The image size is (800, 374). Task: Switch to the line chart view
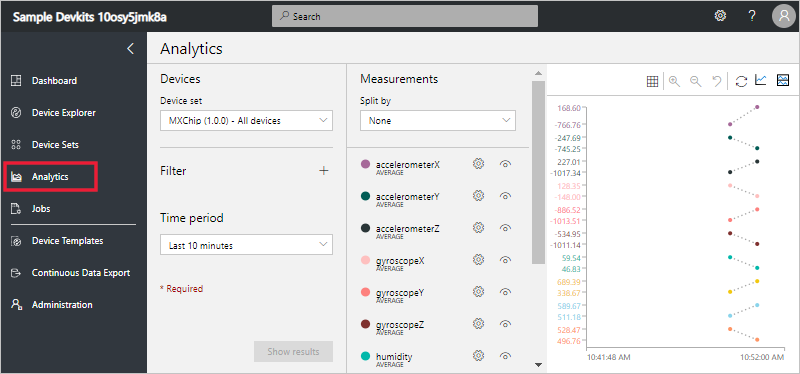(x=761, y=80)
